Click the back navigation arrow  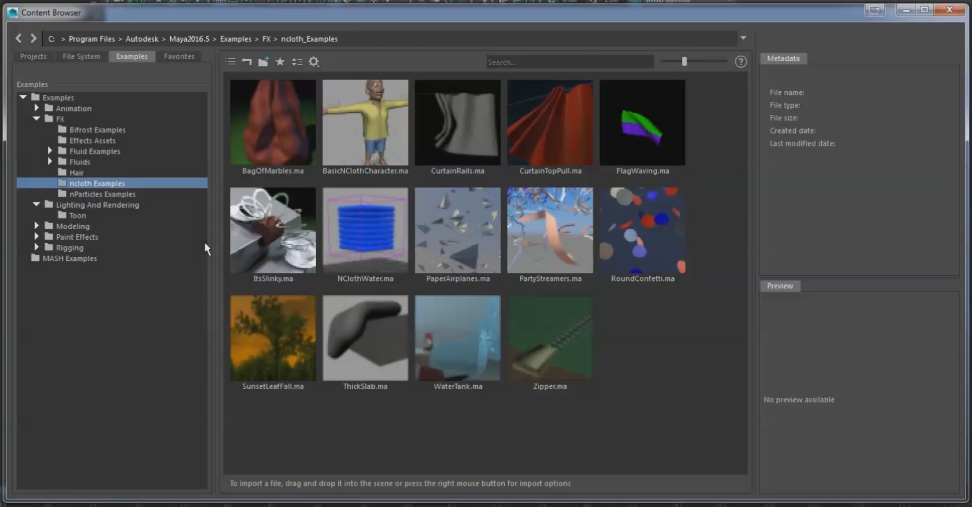[19, 38]
